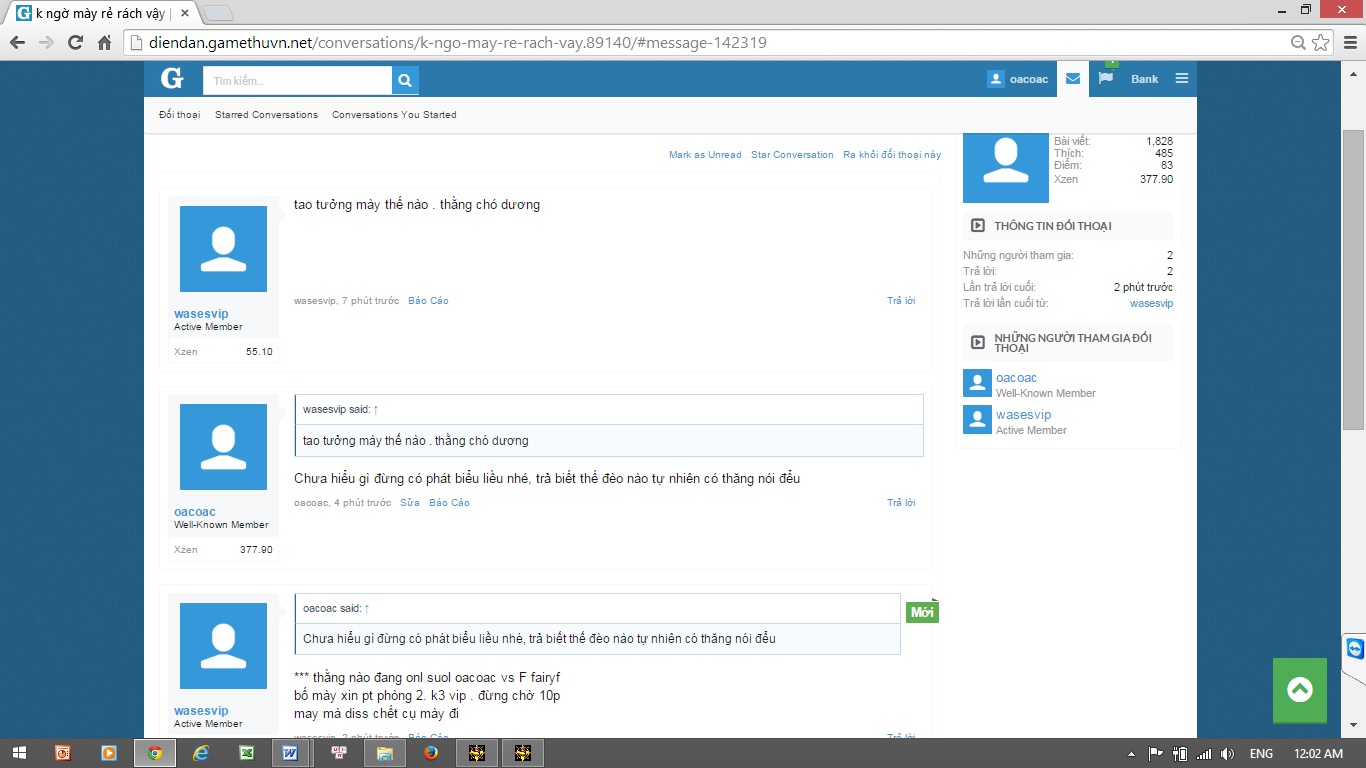The width and height of the screenshot is (1366, 768).
Task: Click Ra khỏi đối thoại này link
Action: coord(892,155)
